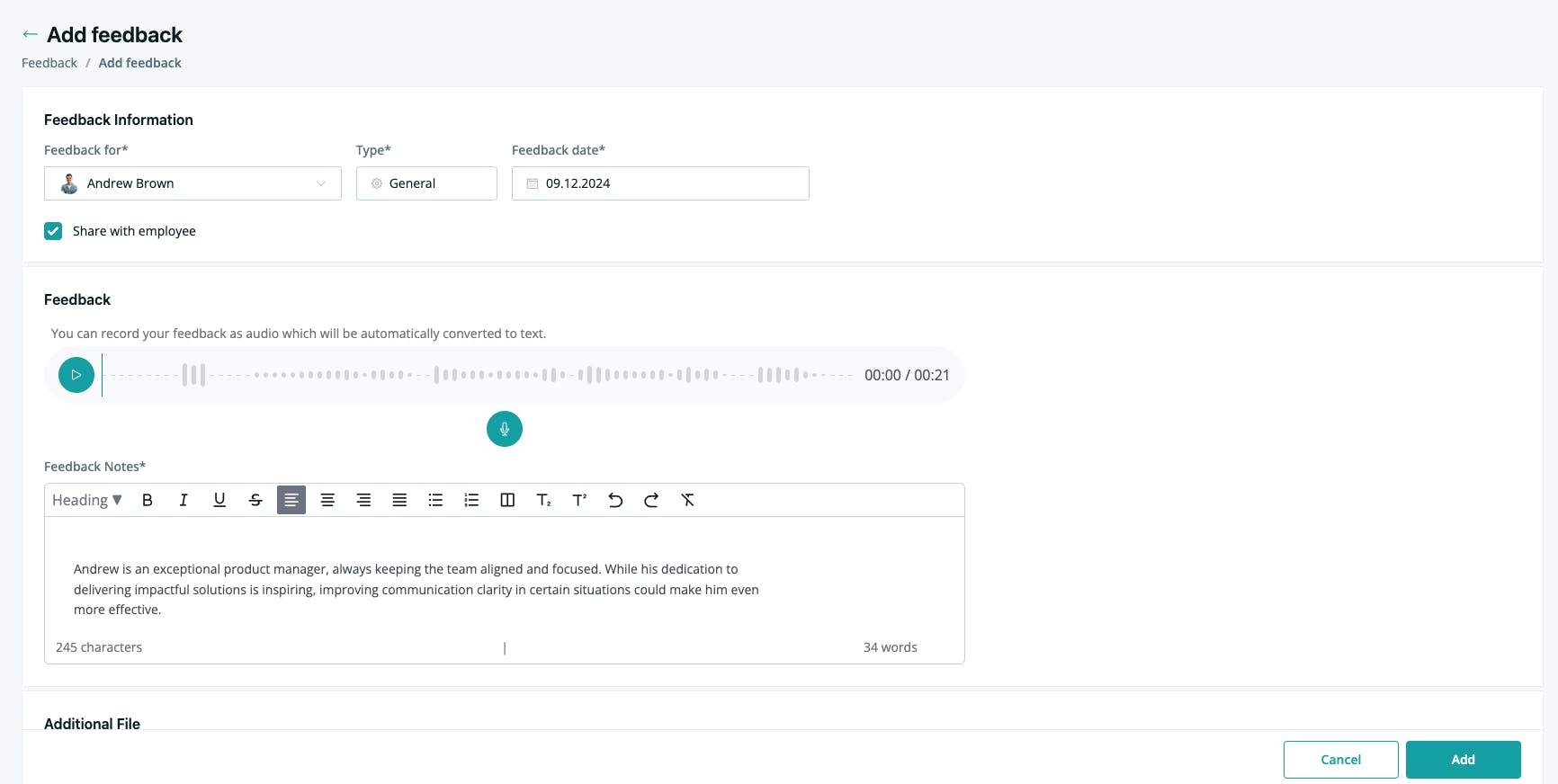Open the Heading style dropdown
1558x784 pixels.
tap(87, 500)
